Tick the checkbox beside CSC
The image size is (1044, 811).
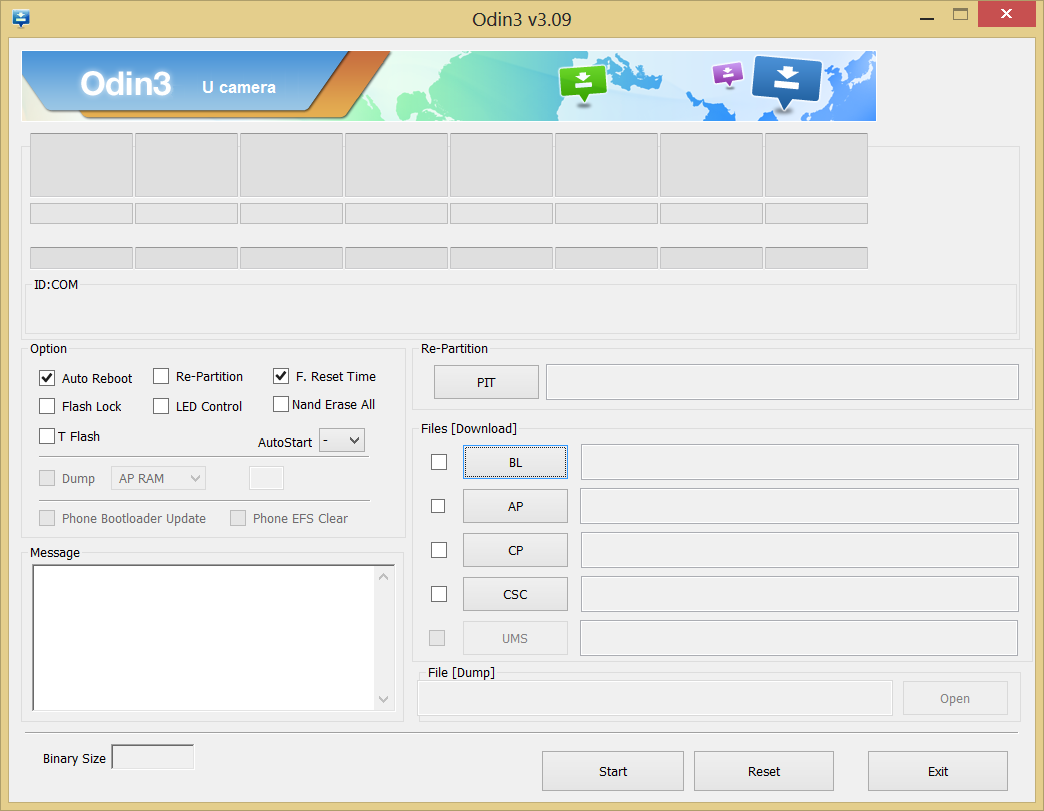pyautogui.click(x=439, y=594)
